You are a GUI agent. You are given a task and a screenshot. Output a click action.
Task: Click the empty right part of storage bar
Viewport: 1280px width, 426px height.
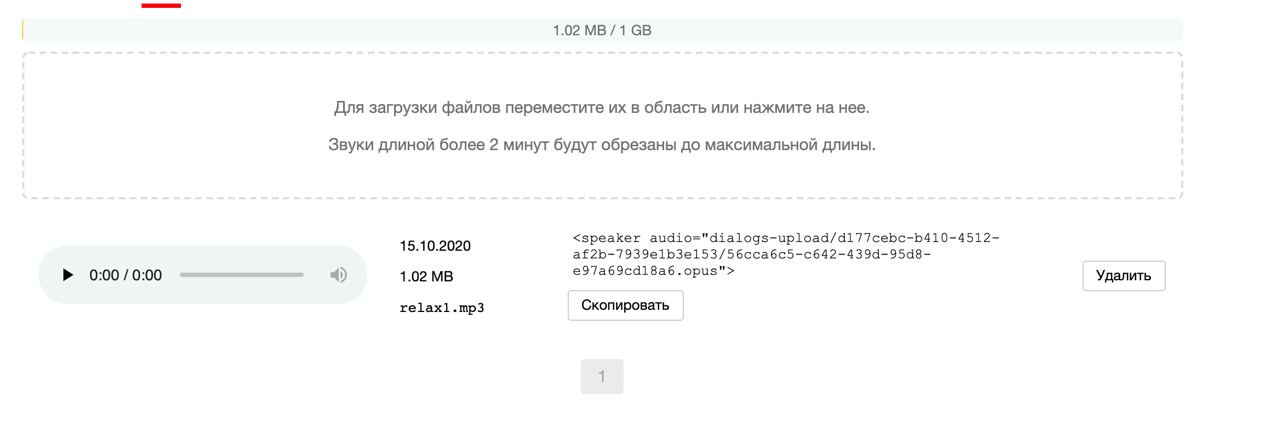click(1000, 30)
